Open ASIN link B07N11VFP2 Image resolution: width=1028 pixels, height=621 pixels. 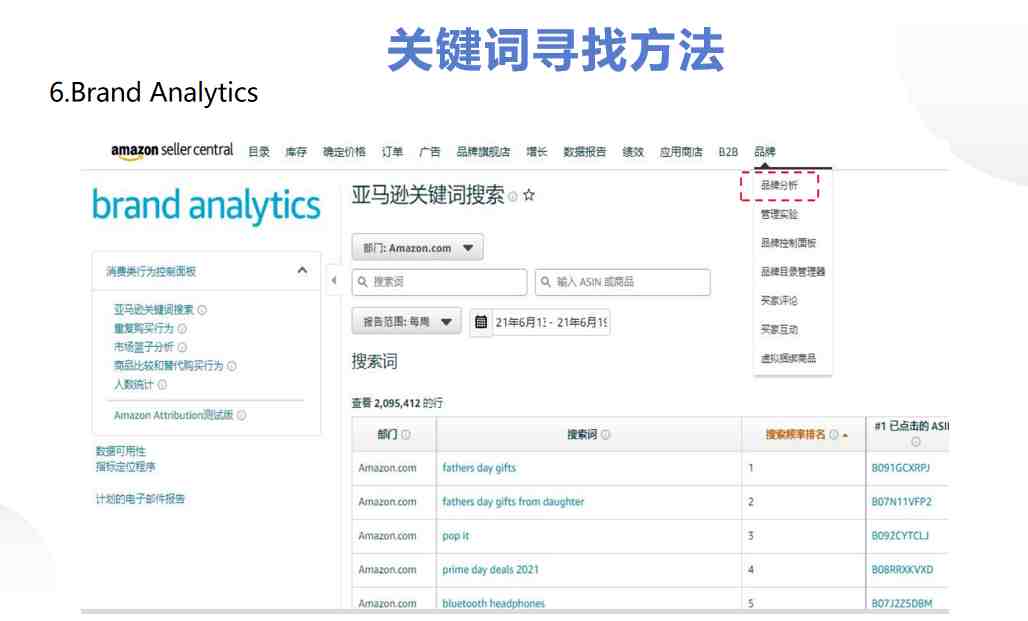pos(901,502)
